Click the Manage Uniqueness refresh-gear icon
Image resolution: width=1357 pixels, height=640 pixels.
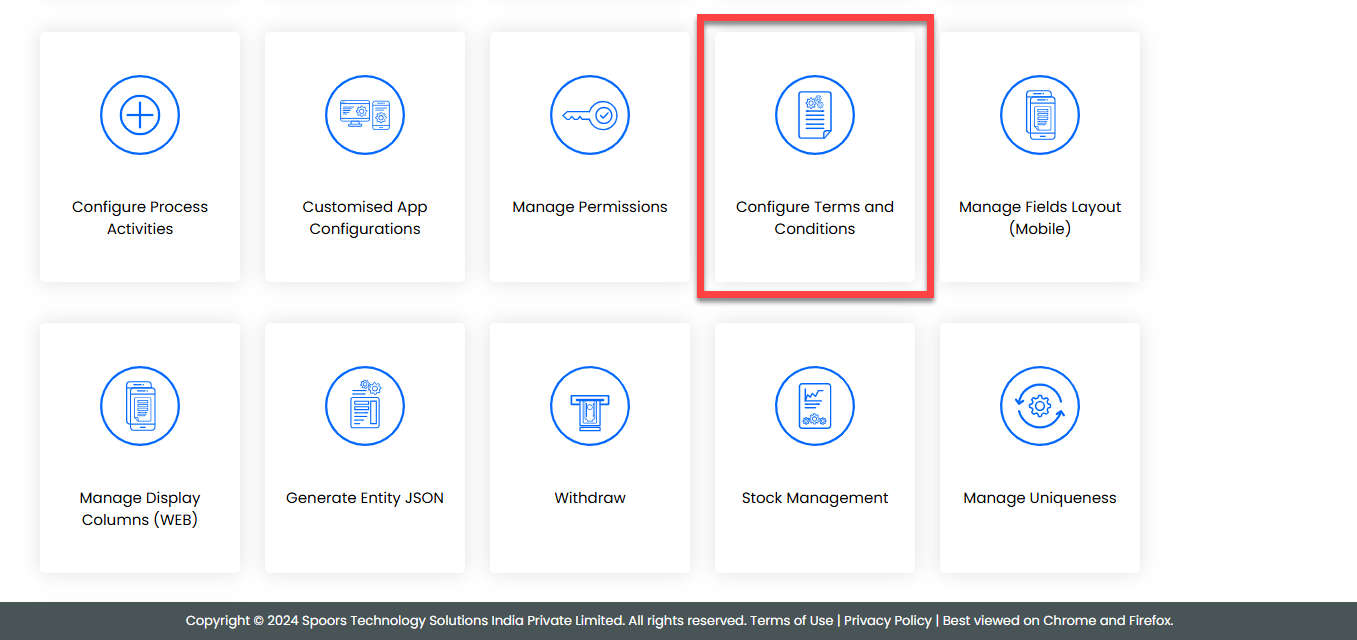point(1040,406)
